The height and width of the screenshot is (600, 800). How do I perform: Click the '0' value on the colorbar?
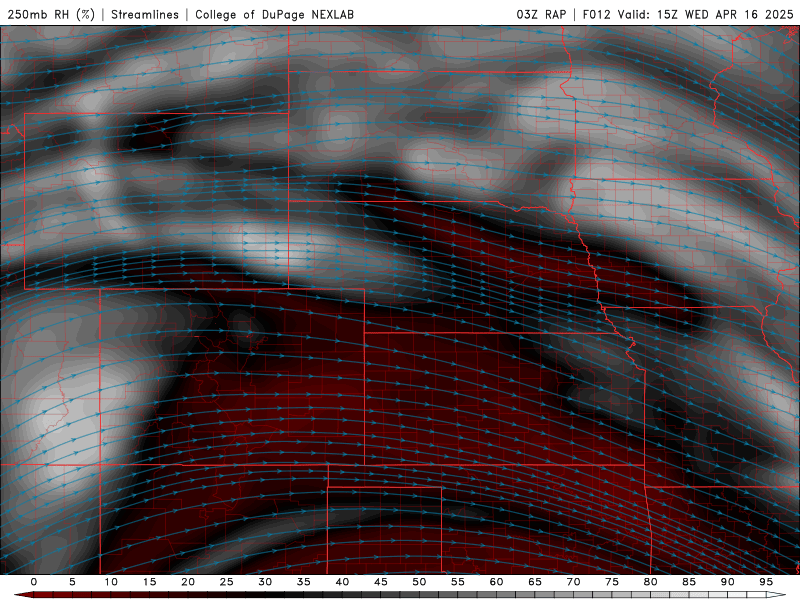34,582
